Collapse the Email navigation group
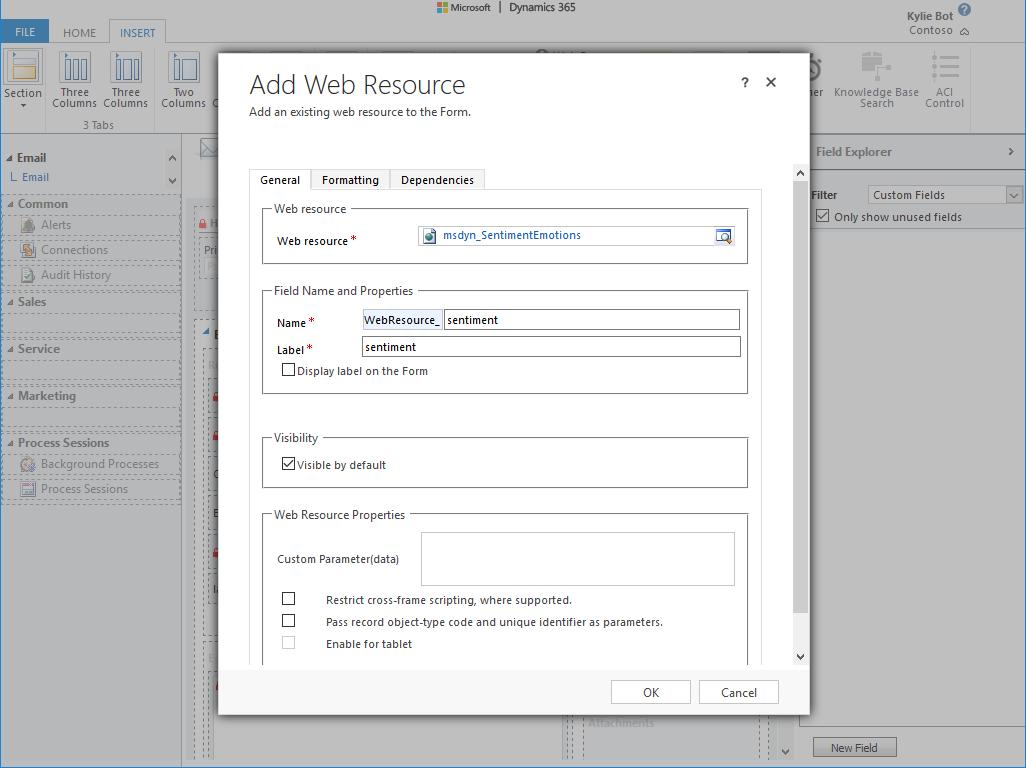The image size is (1026, 768). (x=10, y=158)
